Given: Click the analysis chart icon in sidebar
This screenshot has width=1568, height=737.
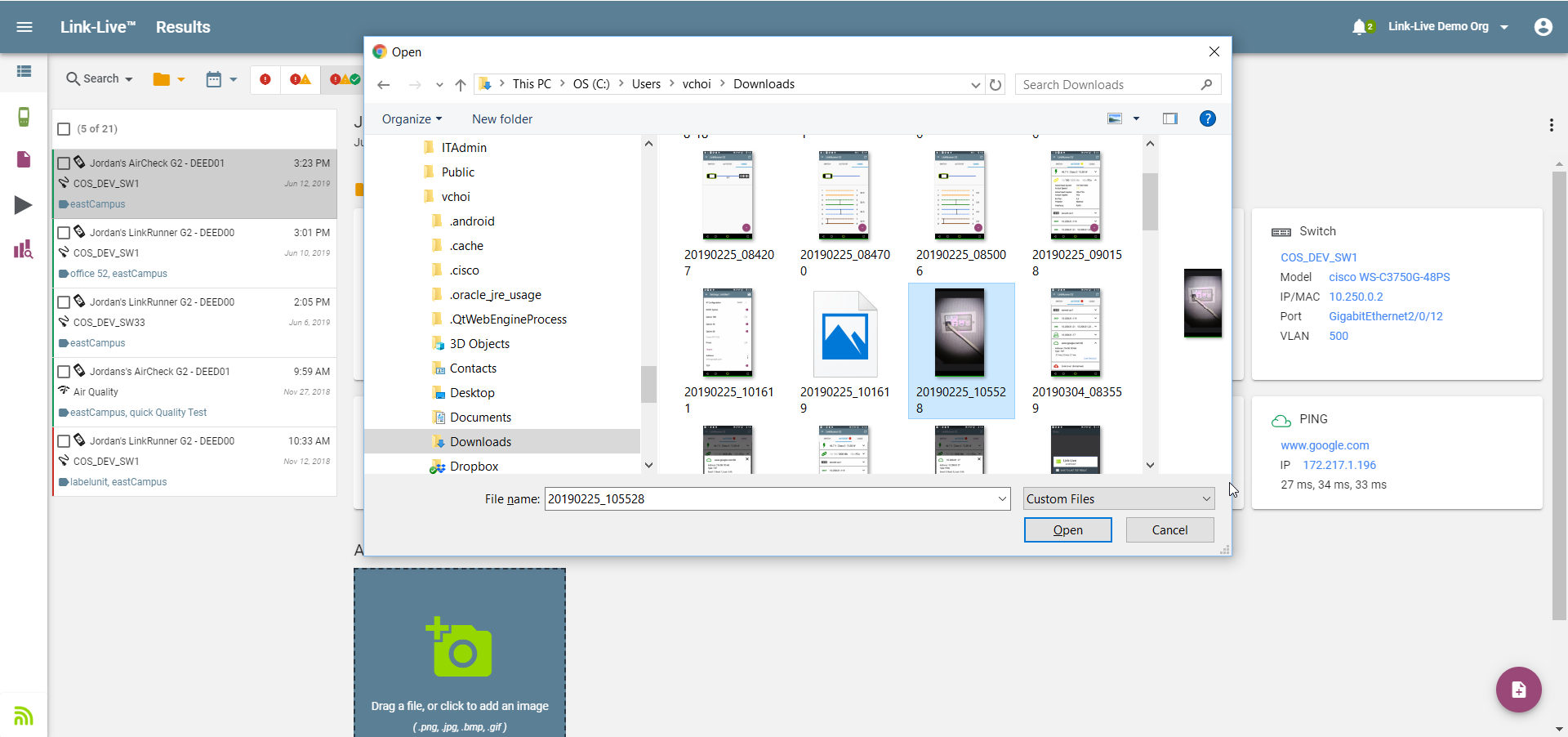Looking at the screenshot, I should (x=24, y=249).
